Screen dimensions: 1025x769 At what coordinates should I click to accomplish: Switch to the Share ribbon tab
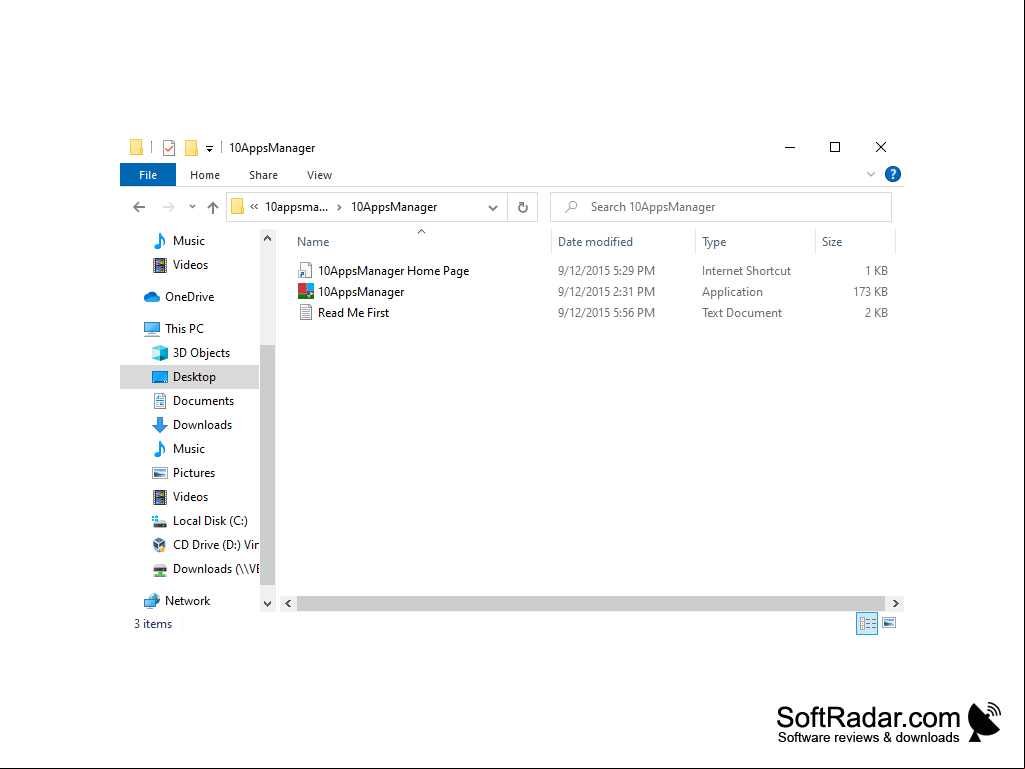263,175
